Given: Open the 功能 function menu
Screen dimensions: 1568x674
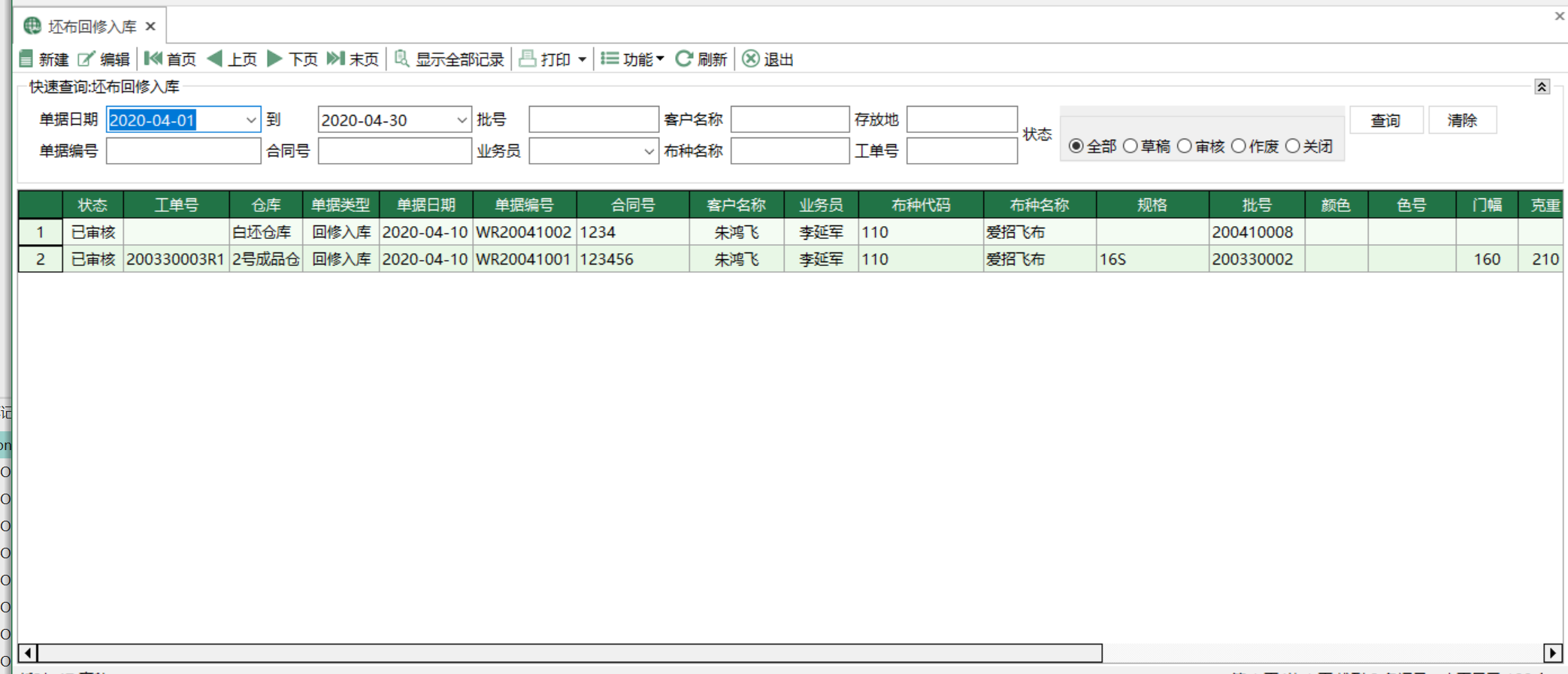Looking at the screenshot, I should pos(632,59).
